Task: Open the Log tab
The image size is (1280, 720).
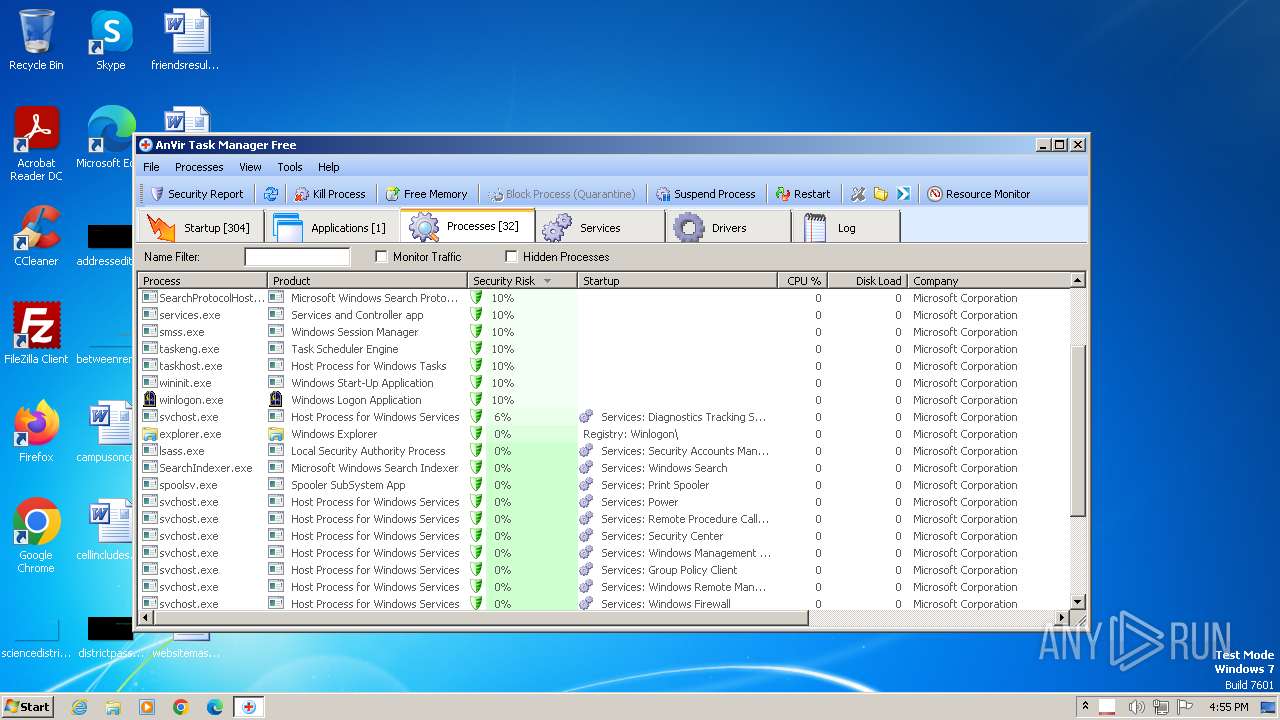Action: (x=847, y=227)
